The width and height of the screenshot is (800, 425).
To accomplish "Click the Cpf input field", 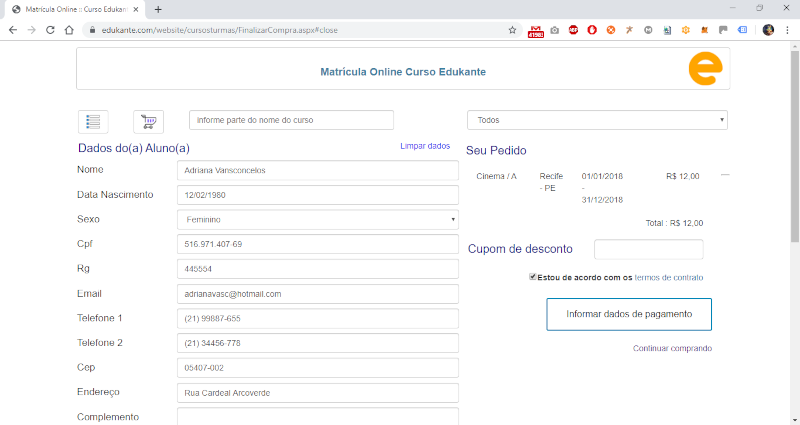I will point(318,244).
